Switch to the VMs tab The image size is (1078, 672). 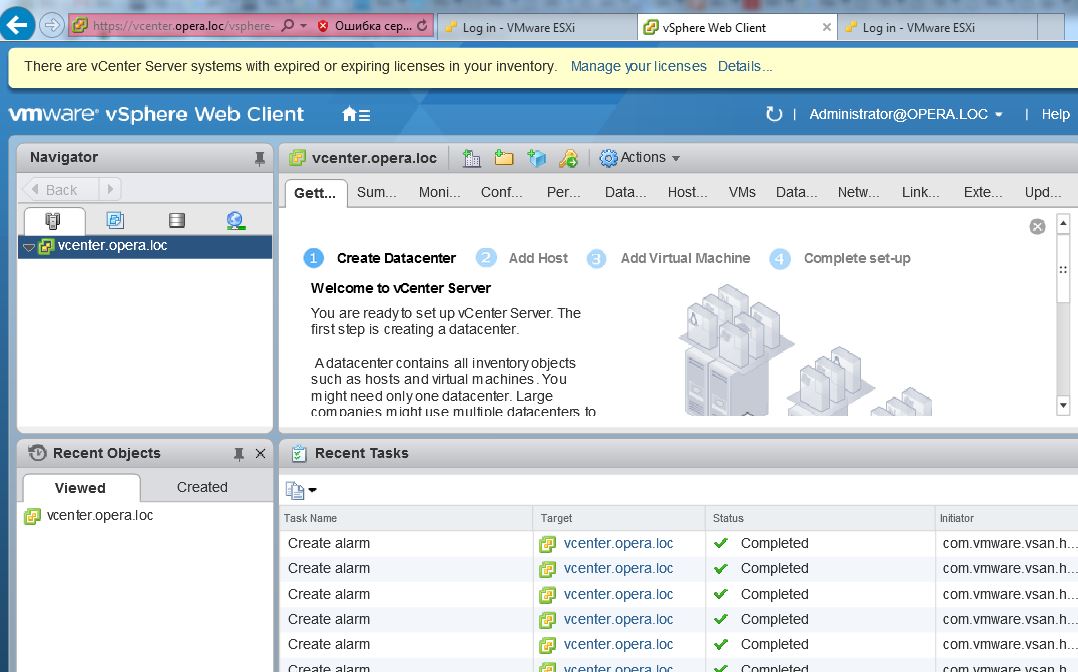point(742,193)
